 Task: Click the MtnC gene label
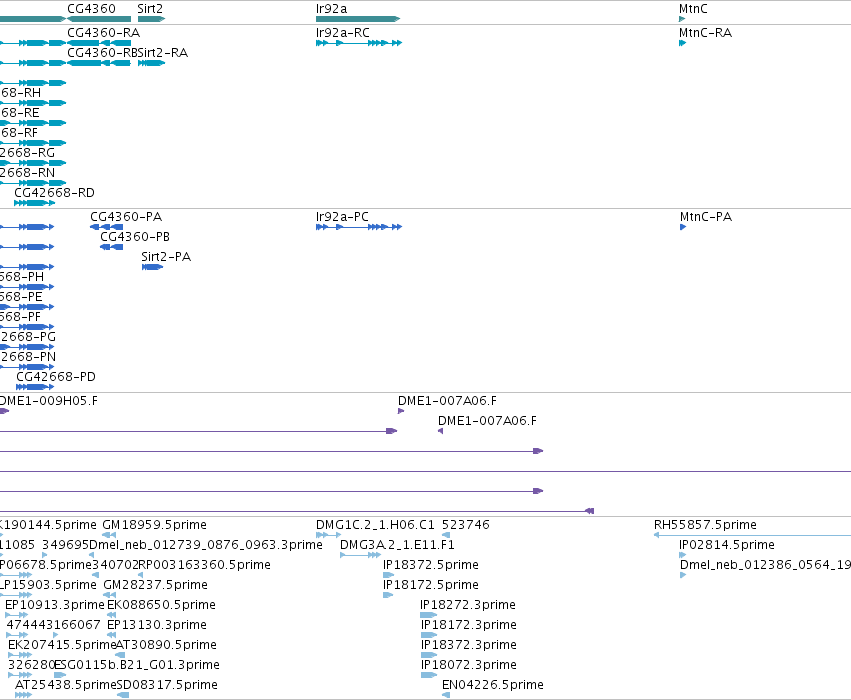[x=693, y=9]
